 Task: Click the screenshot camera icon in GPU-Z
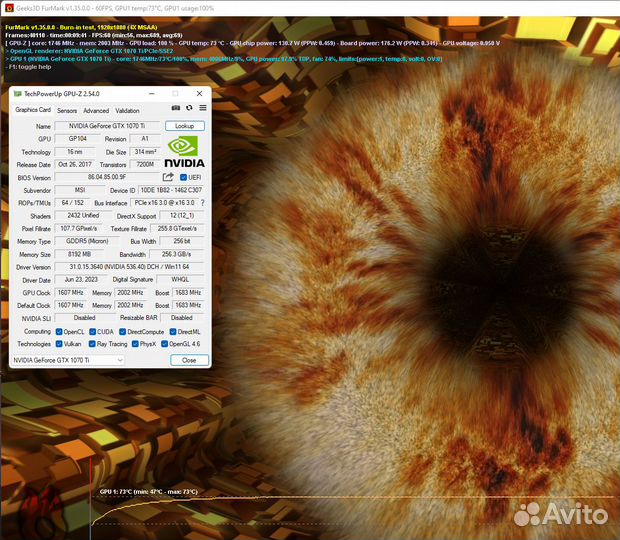[x=176, y=108]
